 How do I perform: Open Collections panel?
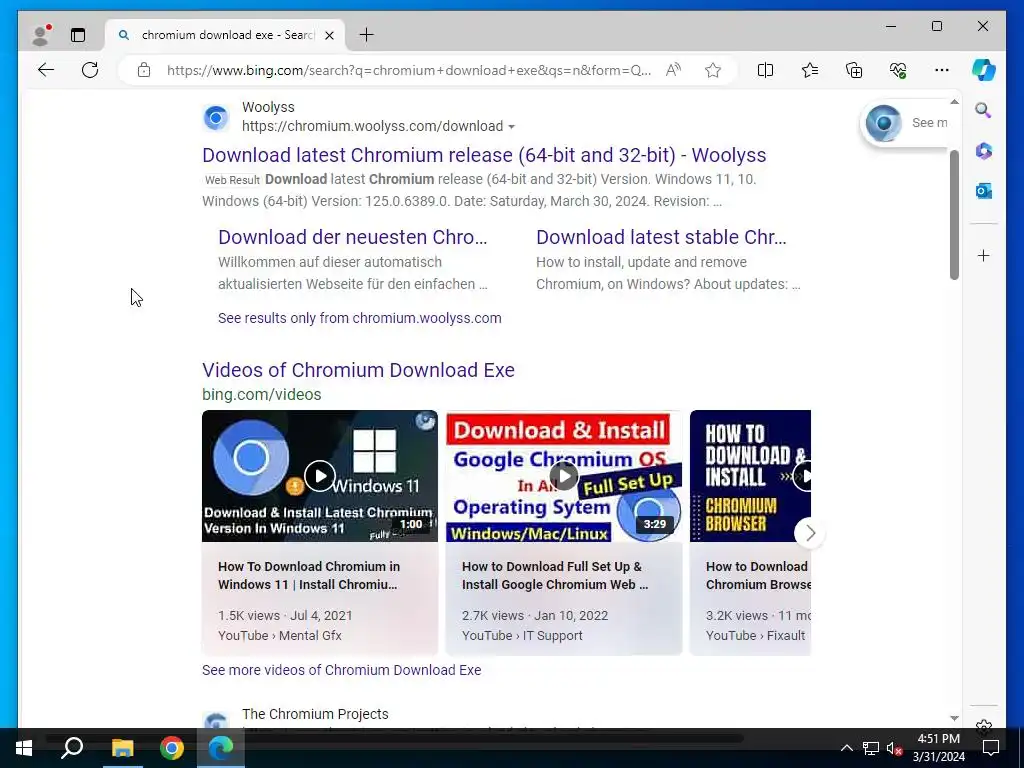[x=854, y=70]
